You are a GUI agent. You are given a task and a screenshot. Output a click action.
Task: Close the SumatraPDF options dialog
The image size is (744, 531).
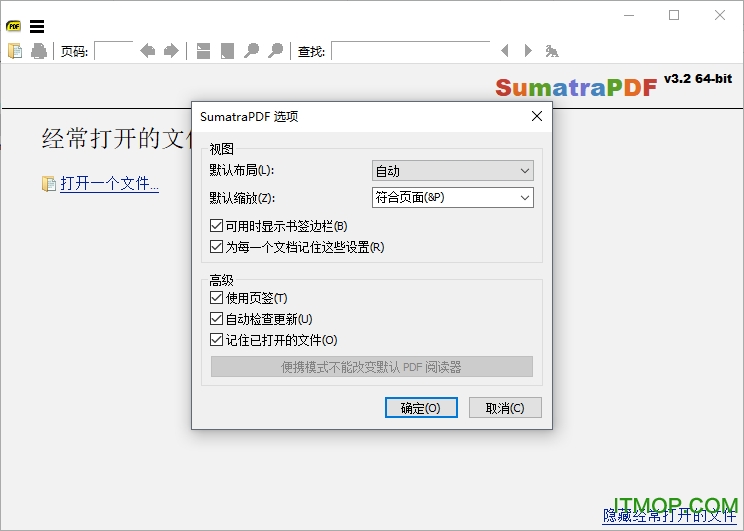click(x=537, y=116)
